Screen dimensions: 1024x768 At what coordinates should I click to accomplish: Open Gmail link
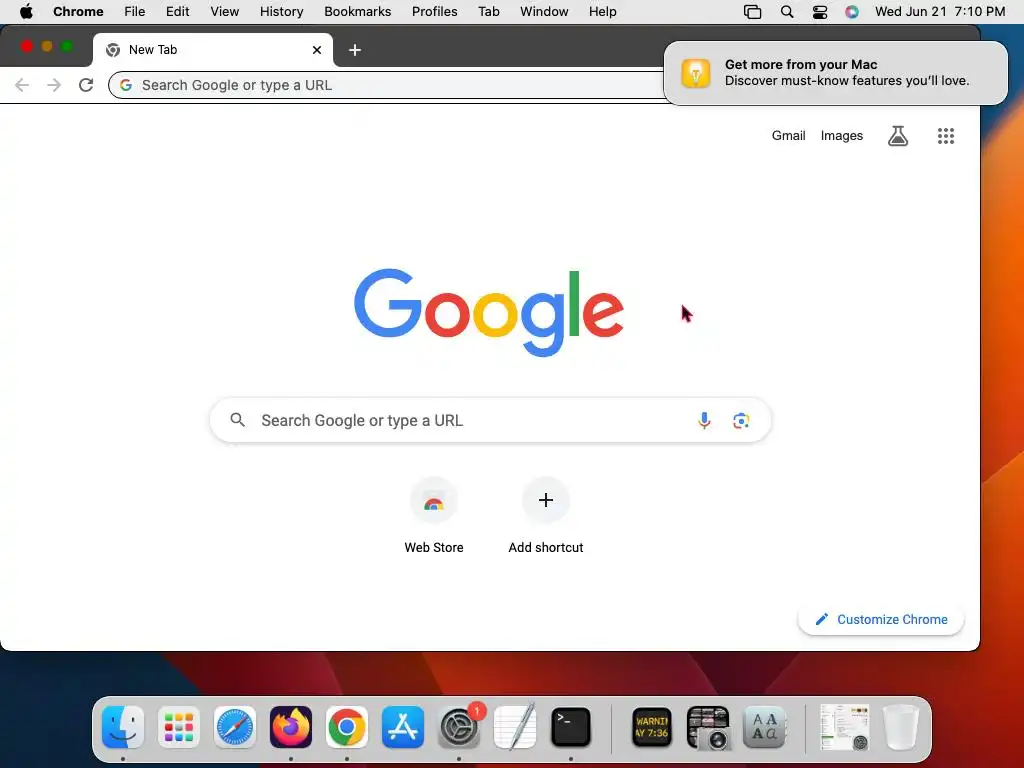point(788,136)
